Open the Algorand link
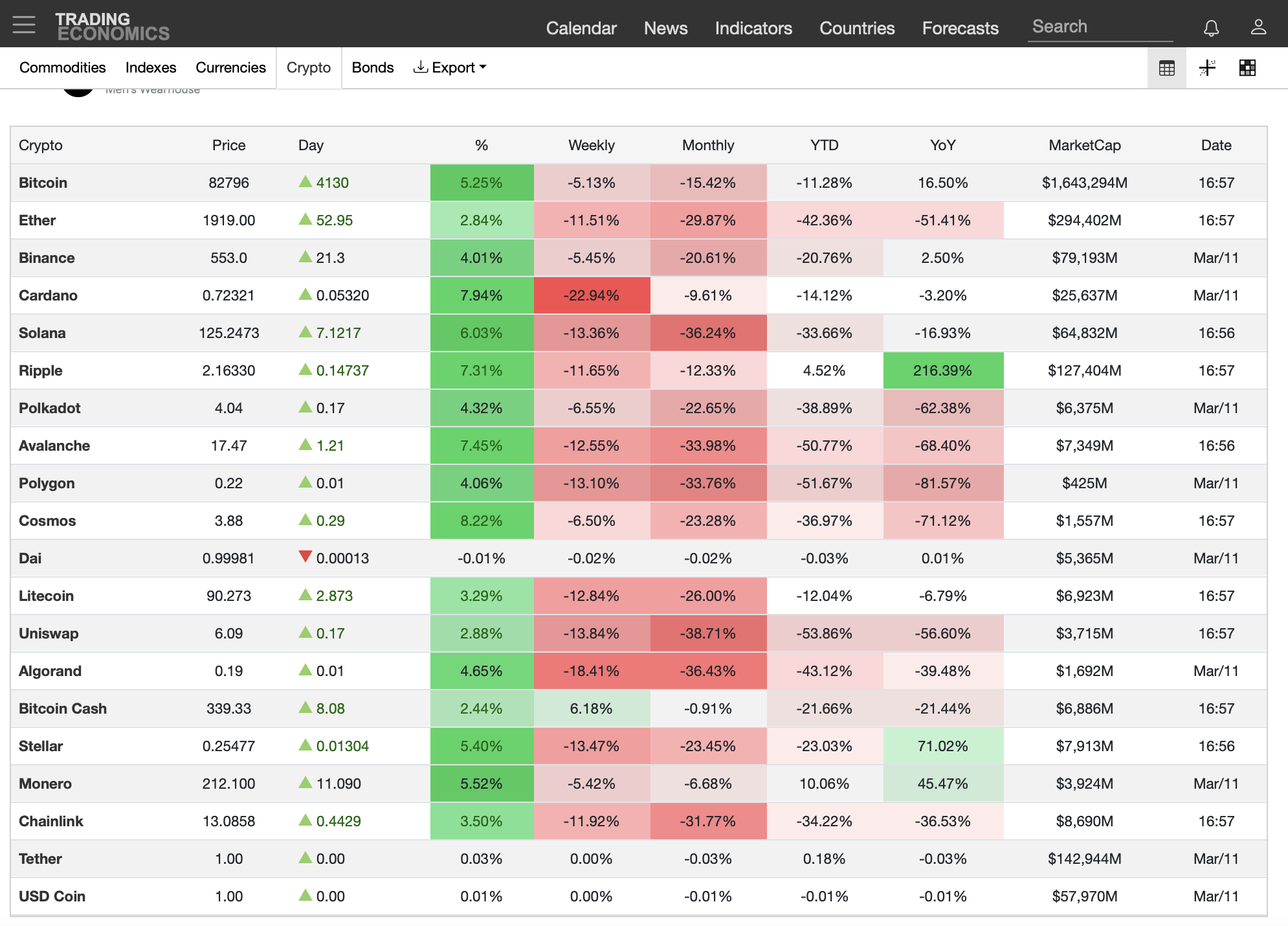 tap(50, 671)
